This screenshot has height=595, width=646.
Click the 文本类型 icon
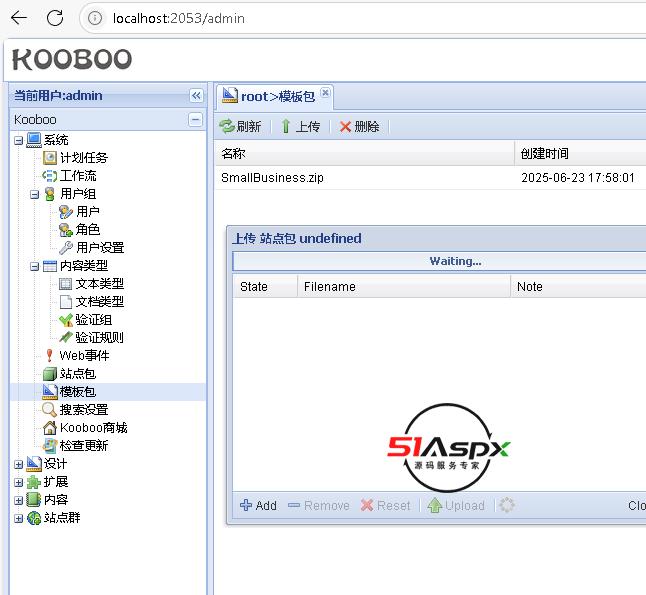(x=66, y=284)
